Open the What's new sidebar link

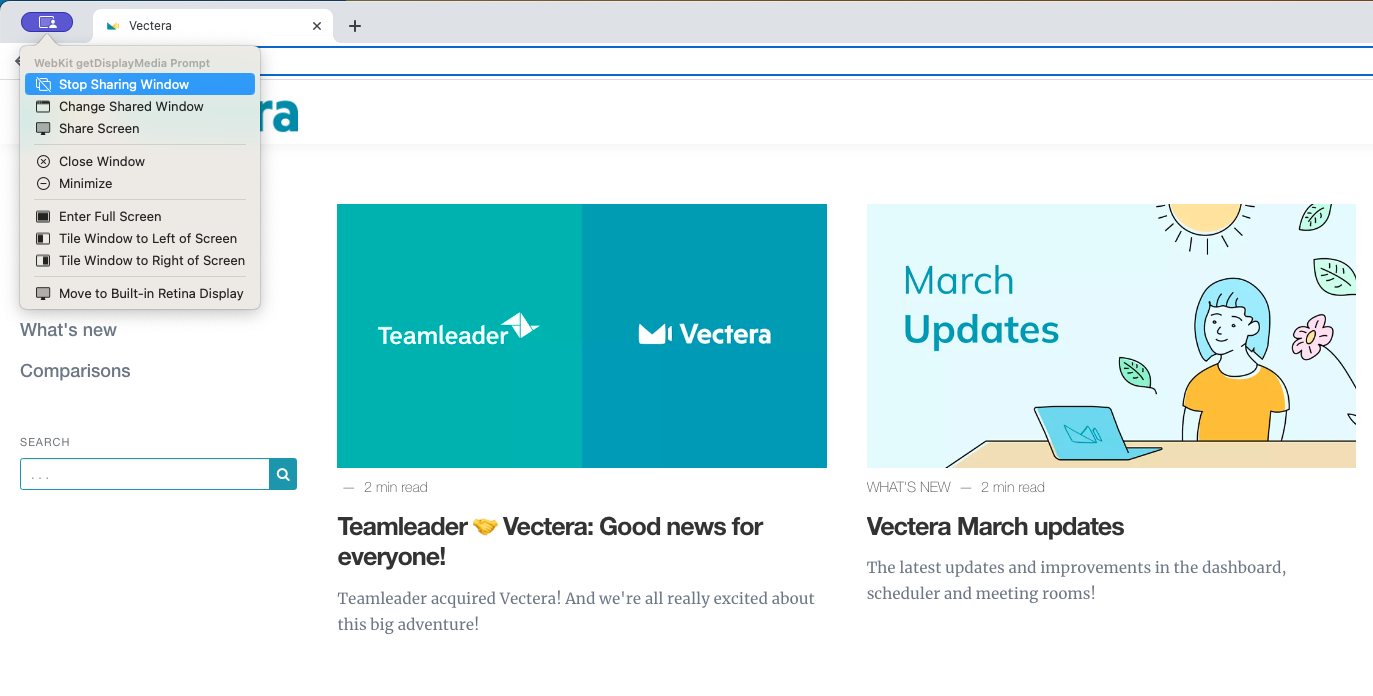point(68,330)
